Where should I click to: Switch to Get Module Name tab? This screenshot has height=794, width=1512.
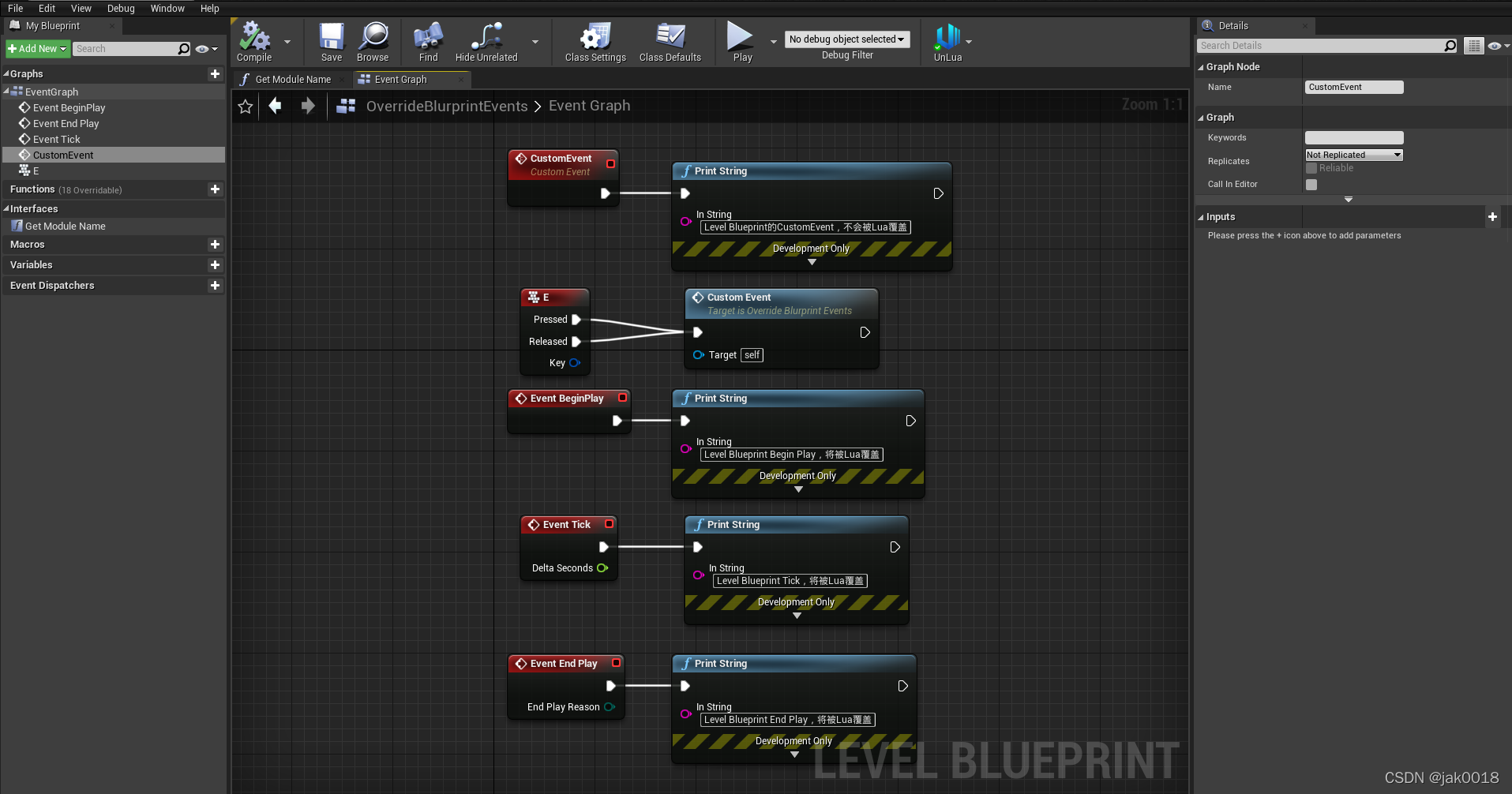click(x=293, y=80)
